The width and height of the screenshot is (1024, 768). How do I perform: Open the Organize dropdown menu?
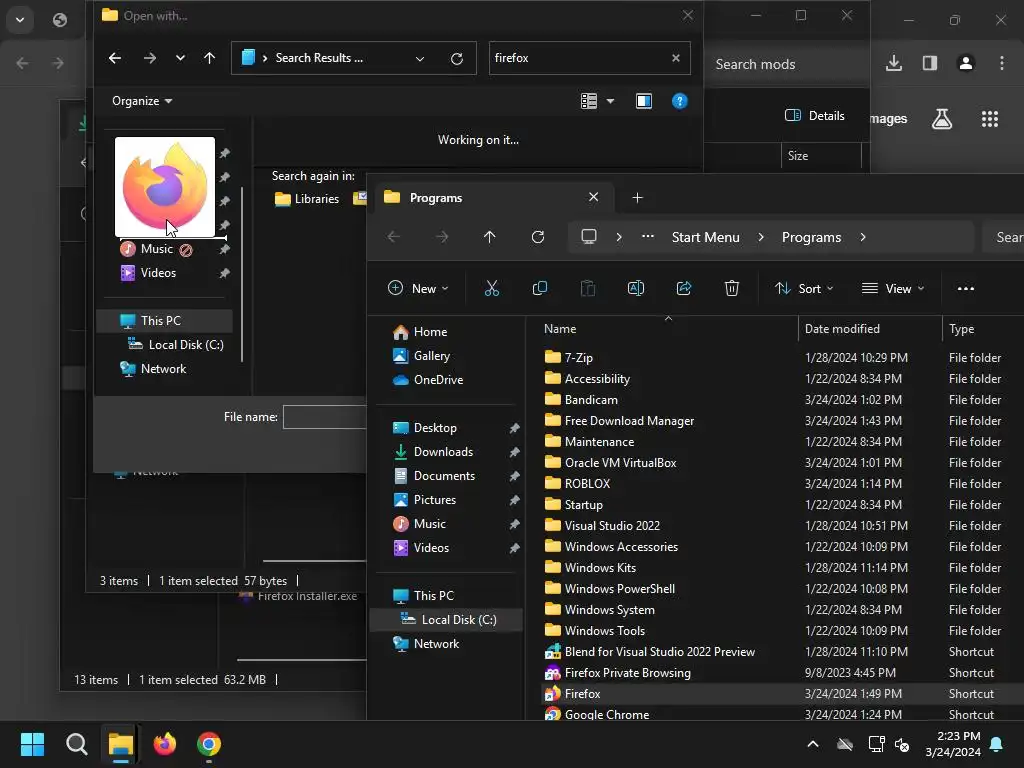[x=142, y=101]
